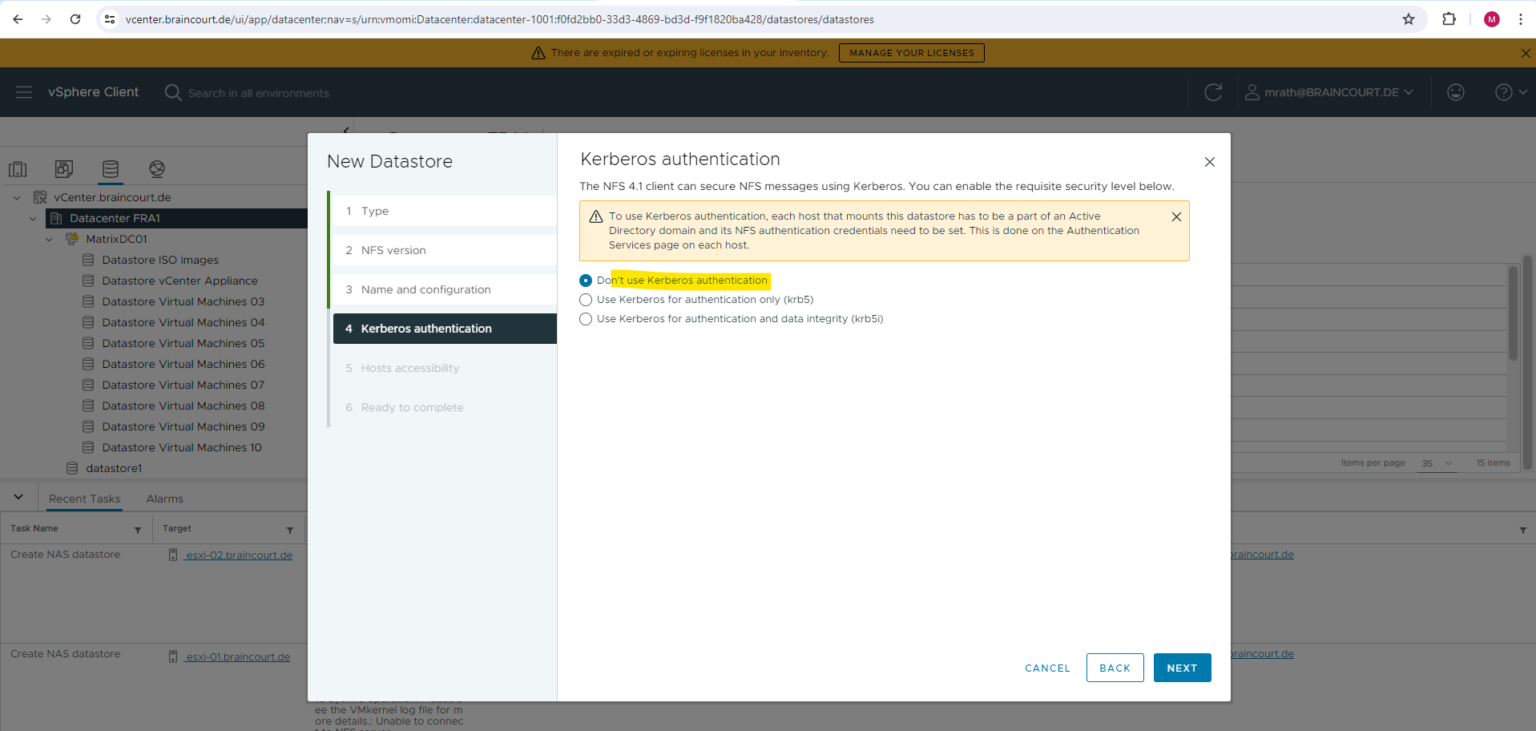The image size is (1536, 731).
Task: Open the vSphere Client hamburger menu
Action: pos(24,92)
